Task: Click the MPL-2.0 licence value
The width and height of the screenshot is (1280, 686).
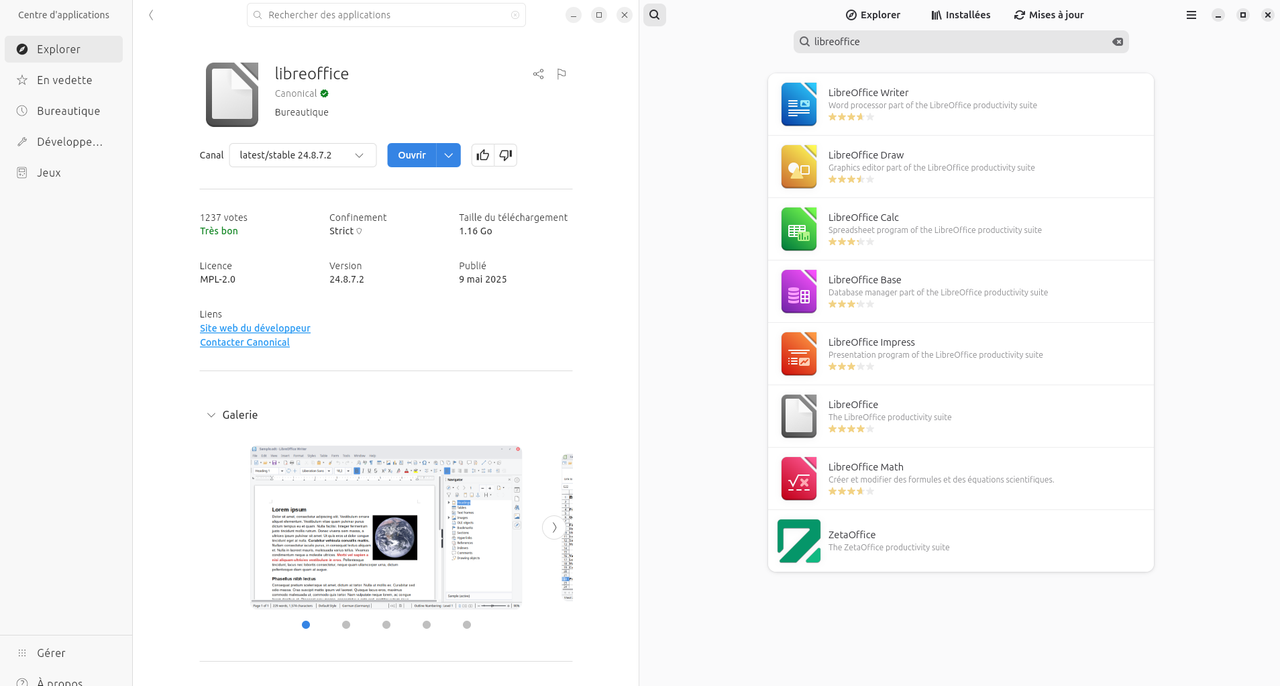Action: pos(218,279)
